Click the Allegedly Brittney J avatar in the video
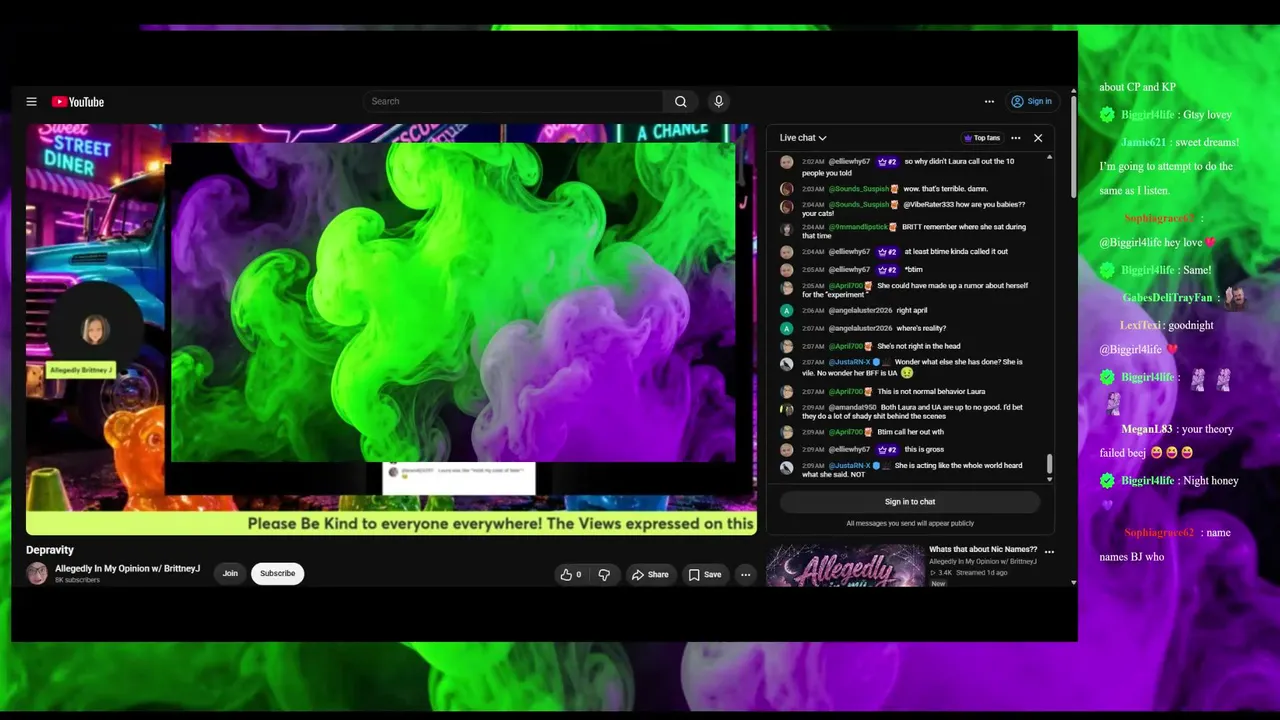The image size is (1280, 720). point(96,329)
